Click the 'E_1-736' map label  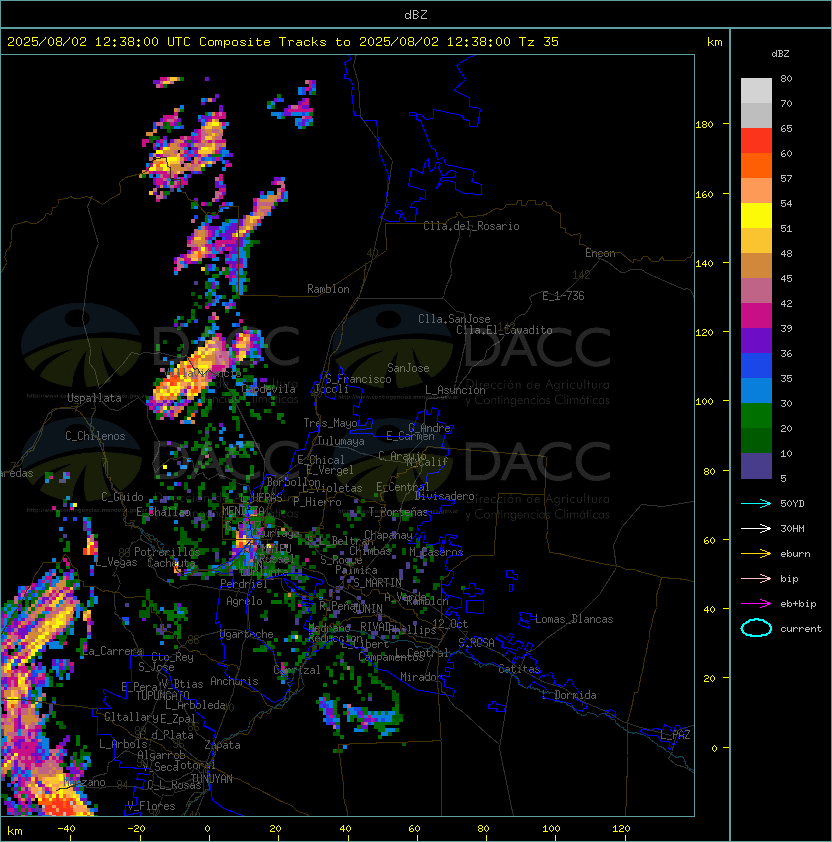(563, 296)
